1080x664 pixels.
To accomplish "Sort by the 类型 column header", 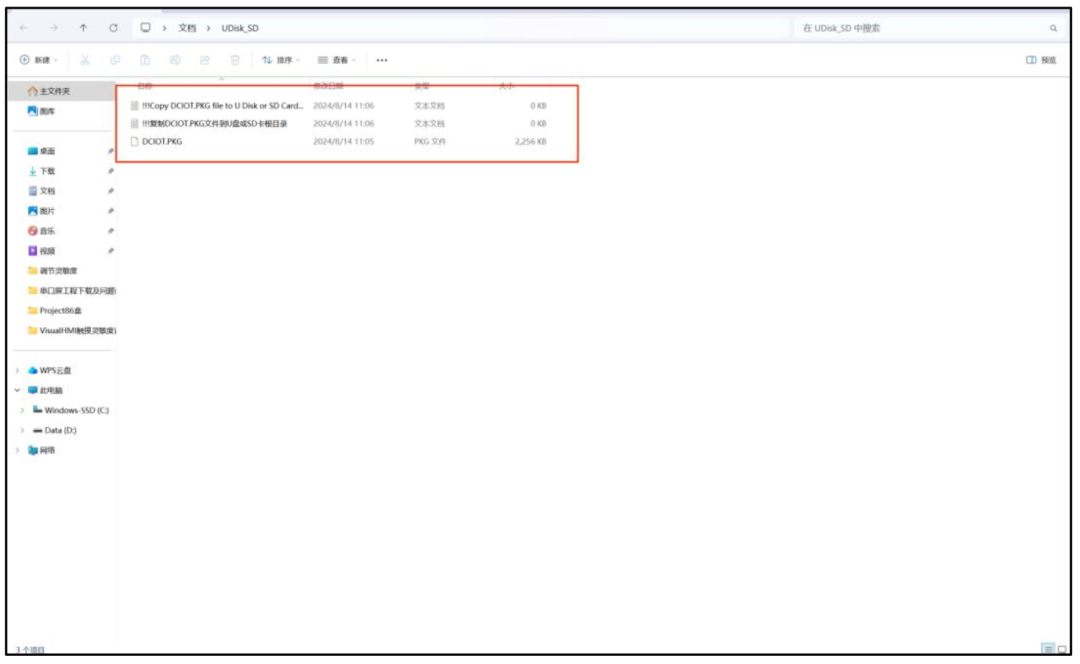I will tap(422, 86).
